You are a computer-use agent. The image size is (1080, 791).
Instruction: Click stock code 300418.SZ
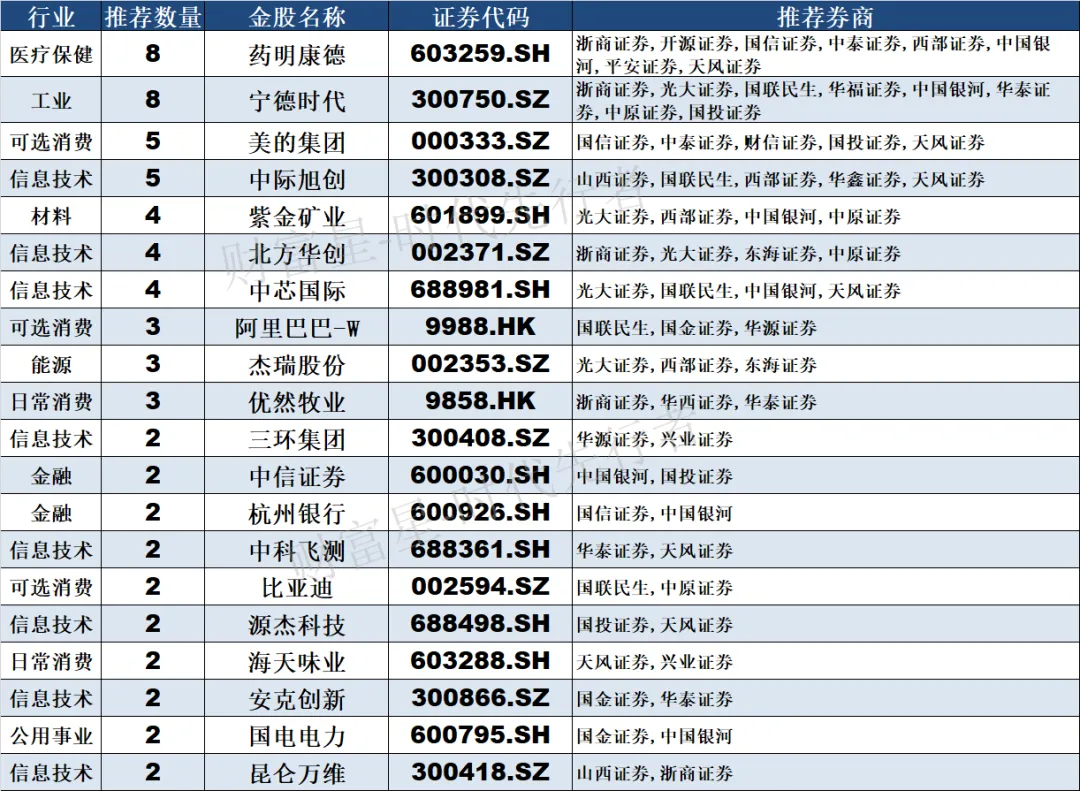point(480,774)
